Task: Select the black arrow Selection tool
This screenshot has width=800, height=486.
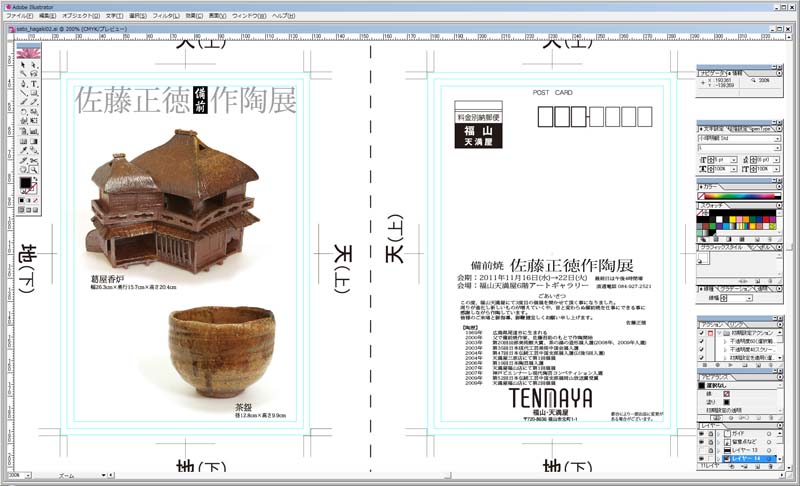Action: pyautogui.click(x=23, y=65)
